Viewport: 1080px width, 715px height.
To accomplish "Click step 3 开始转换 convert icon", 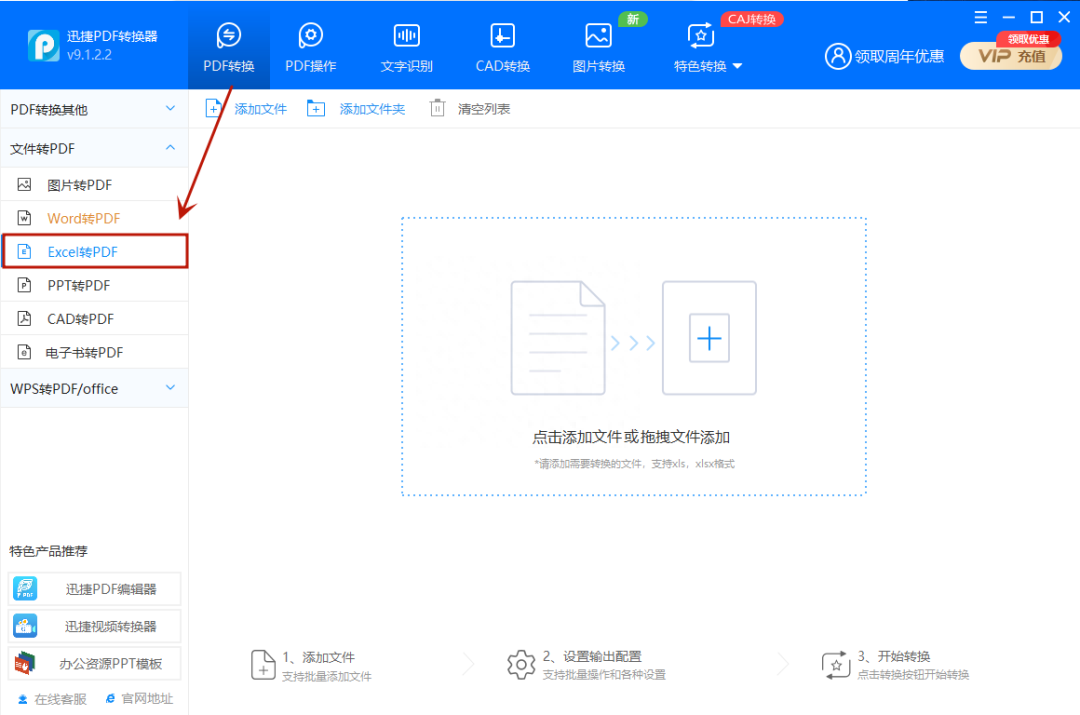I will coord(835,665).
